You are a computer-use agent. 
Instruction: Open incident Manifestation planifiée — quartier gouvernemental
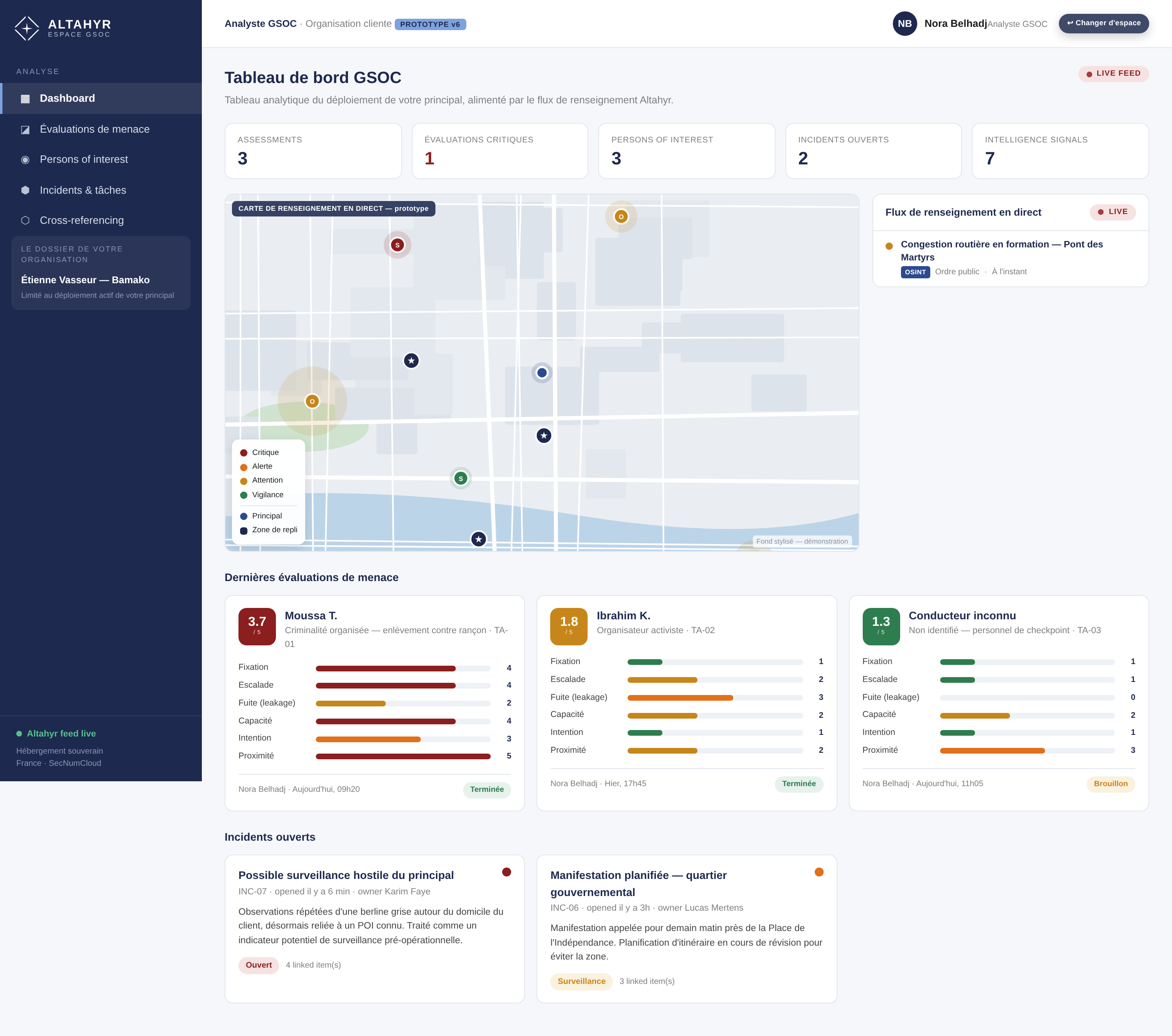tap(638, 884)
